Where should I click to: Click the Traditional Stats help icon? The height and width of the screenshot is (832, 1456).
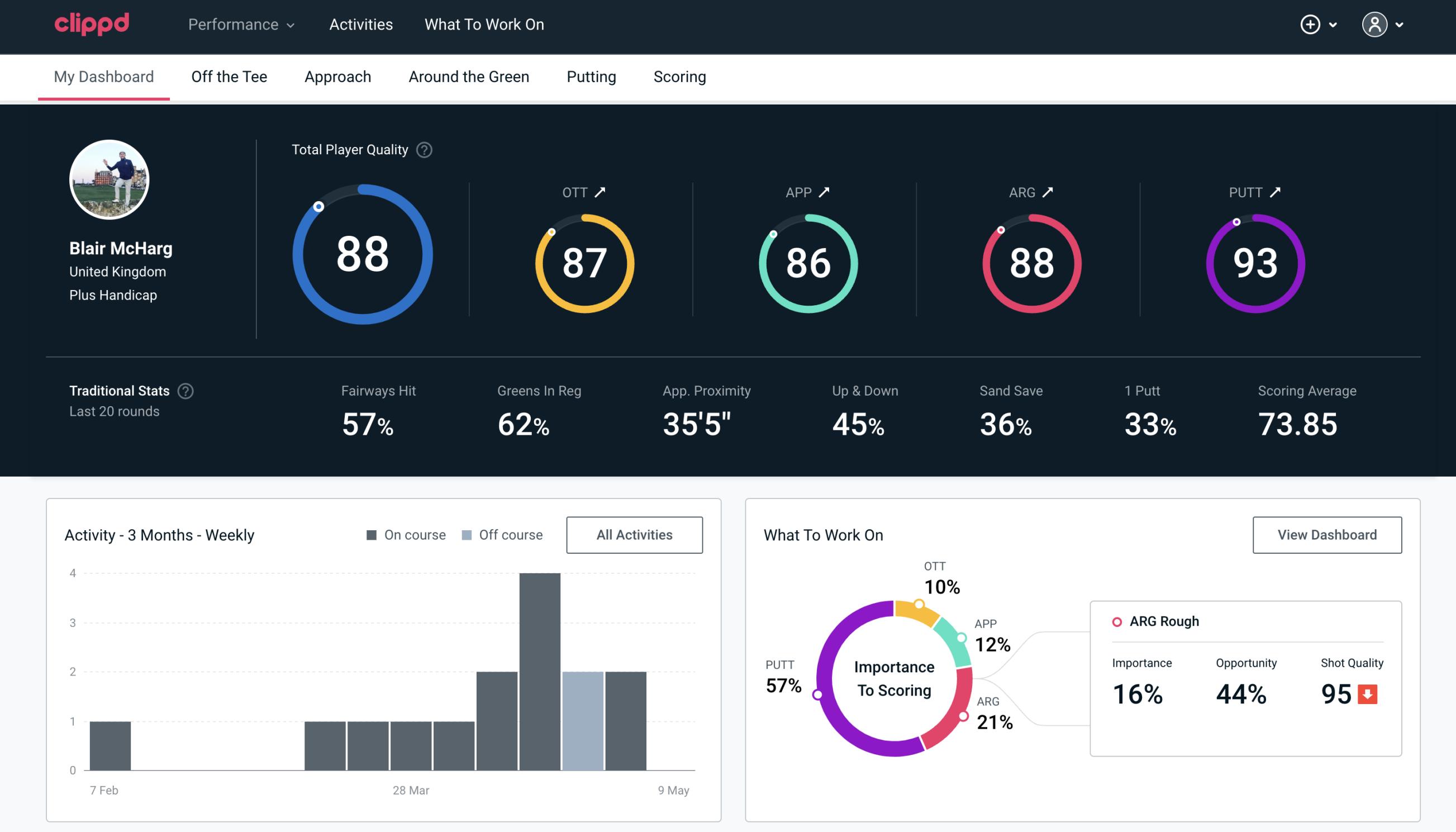click(187, 390)
